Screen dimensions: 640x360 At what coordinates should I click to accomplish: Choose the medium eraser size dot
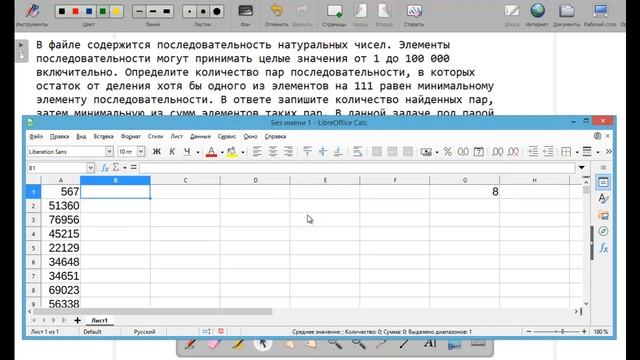pyautogui.click(x=203, y=11)
